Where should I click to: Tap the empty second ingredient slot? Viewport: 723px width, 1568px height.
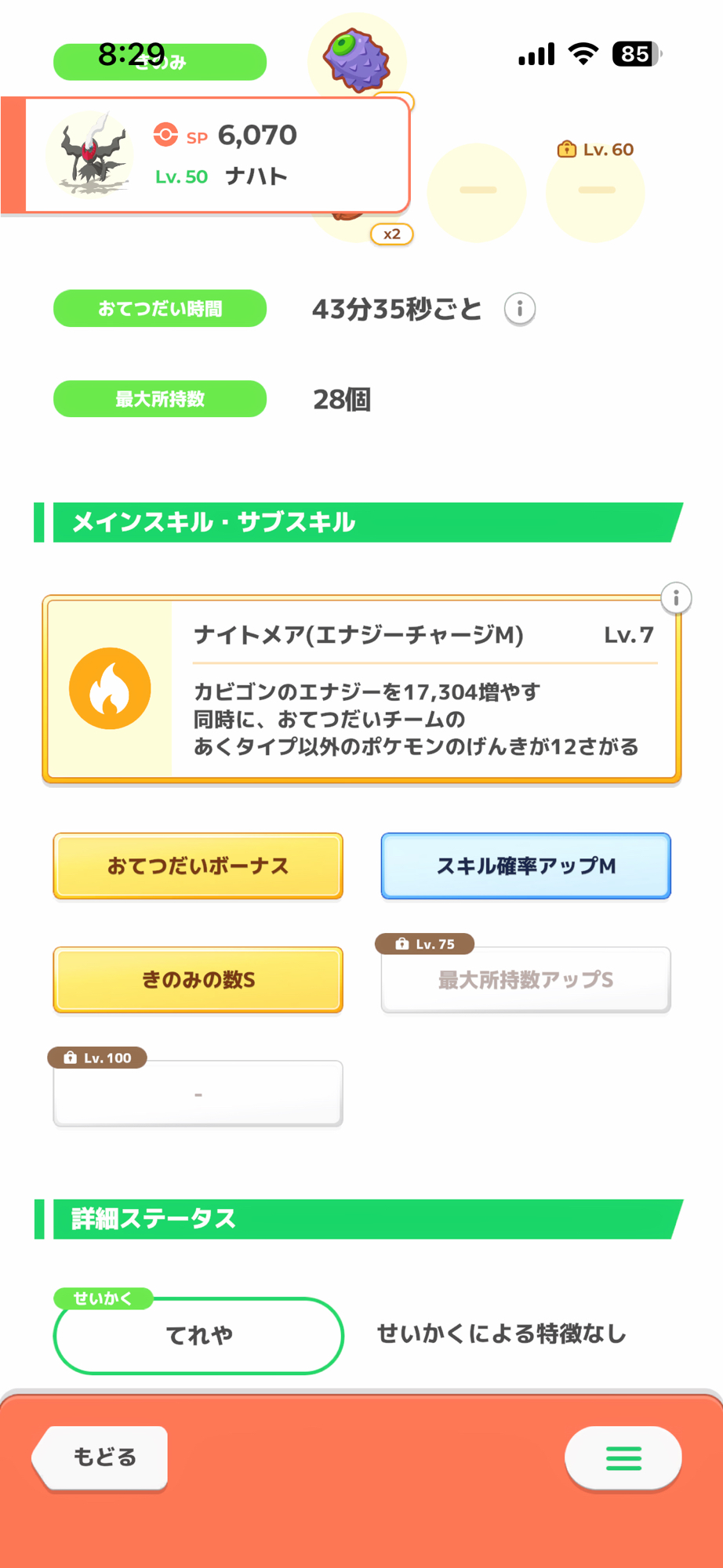click(x=477, y=191)
